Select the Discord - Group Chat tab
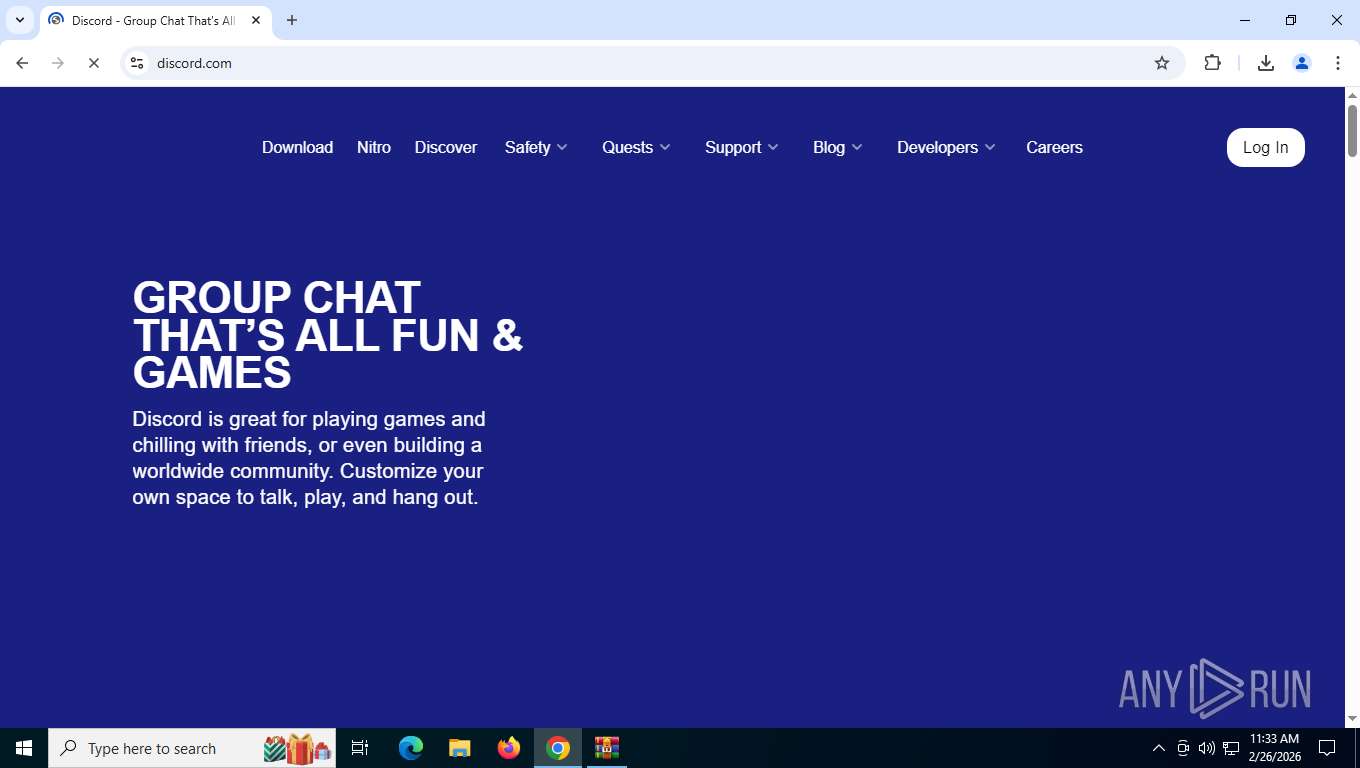Screen dimensions: 1360x768 (x=155, y=21)
